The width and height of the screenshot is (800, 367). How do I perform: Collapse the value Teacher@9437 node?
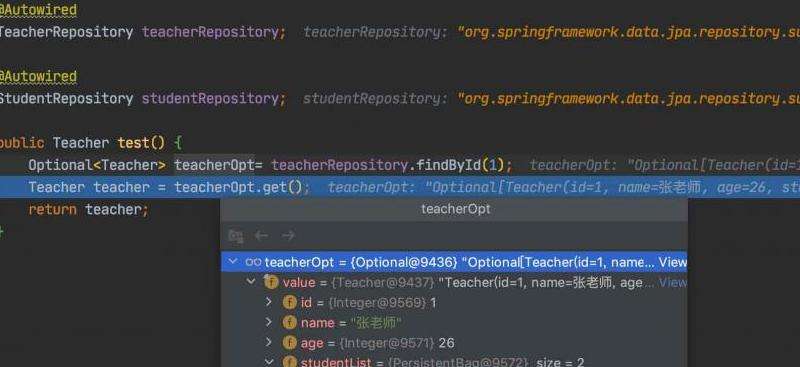(251, 281)
